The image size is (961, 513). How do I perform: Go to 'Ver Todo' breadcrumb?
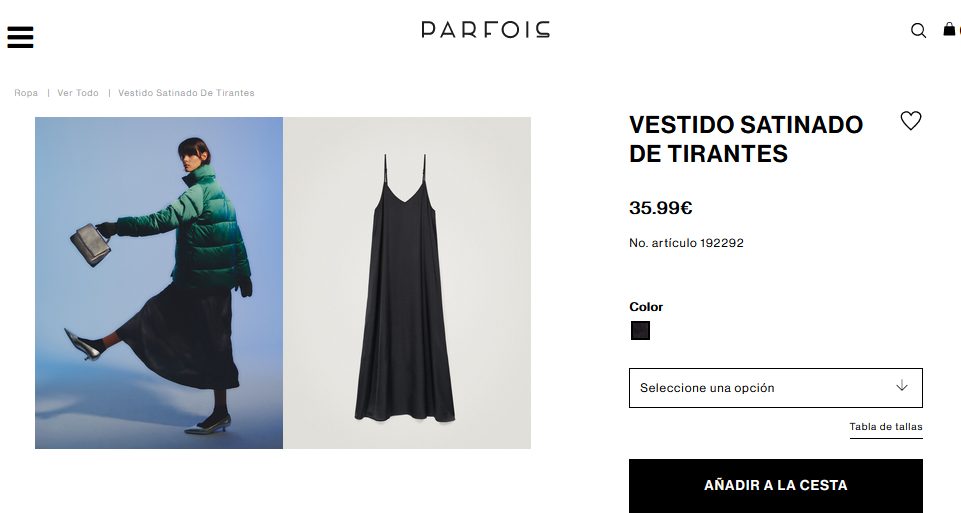tap(78, 93)
